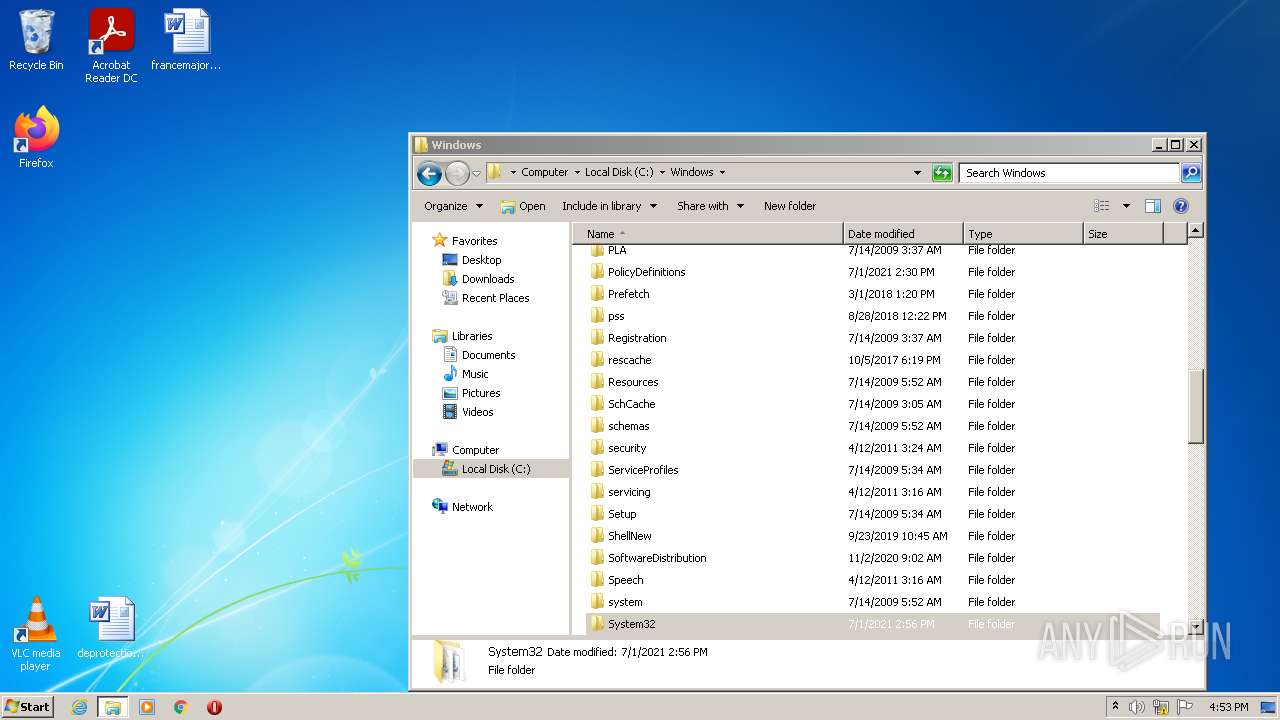Screen dimensions: 1280x720
Task: Select the Resources folder
Action: tap(633, 382)
